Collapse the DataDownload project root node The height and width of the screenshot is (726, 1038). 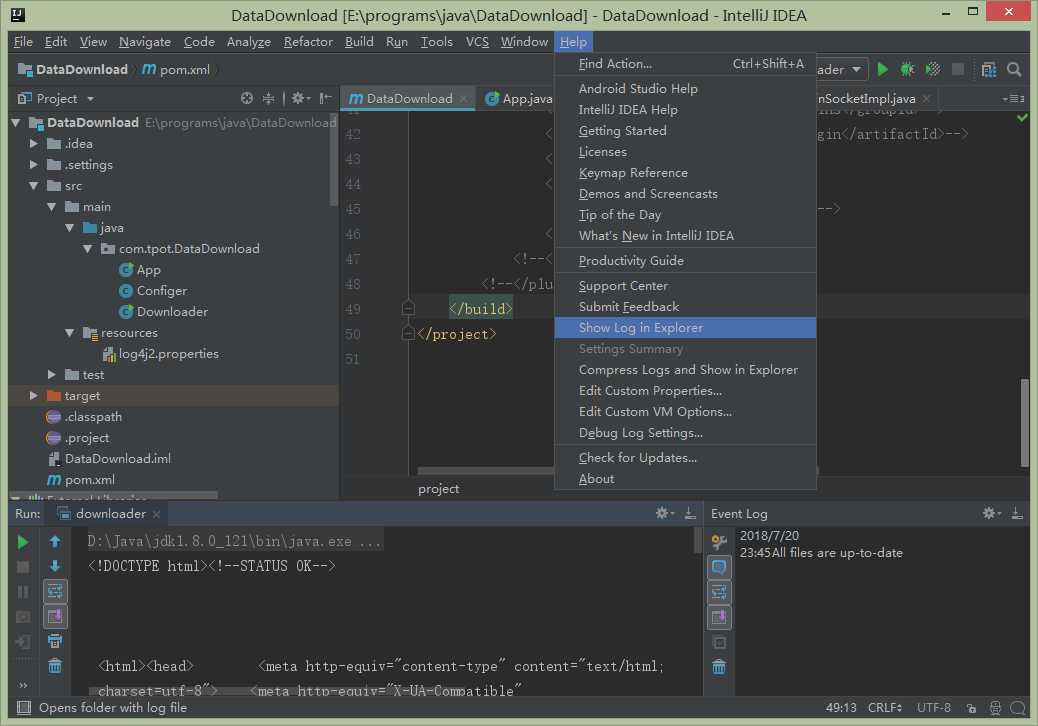pos(16,123)
